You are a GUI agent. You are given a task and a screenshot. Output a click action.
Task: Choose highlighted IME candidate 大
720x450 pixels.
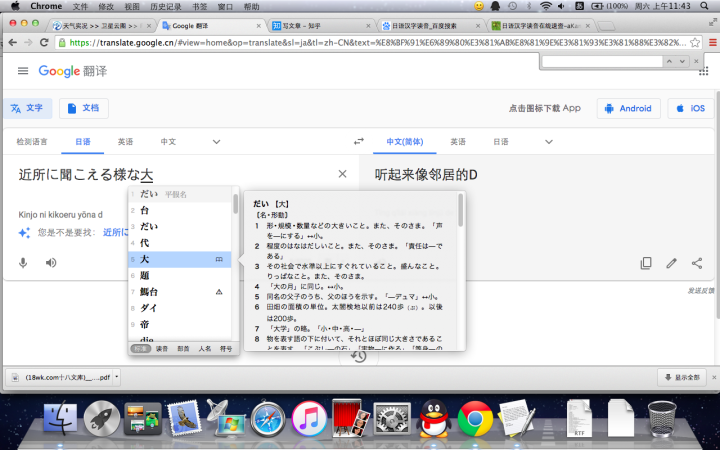pyautogui.click(x=180, y=259)
